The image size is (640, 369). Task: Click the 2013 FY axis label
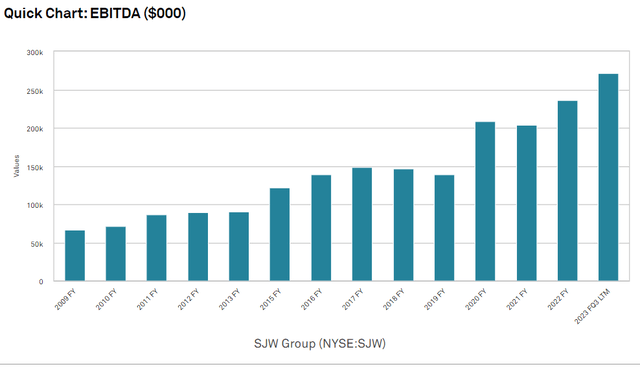(229, 299)
